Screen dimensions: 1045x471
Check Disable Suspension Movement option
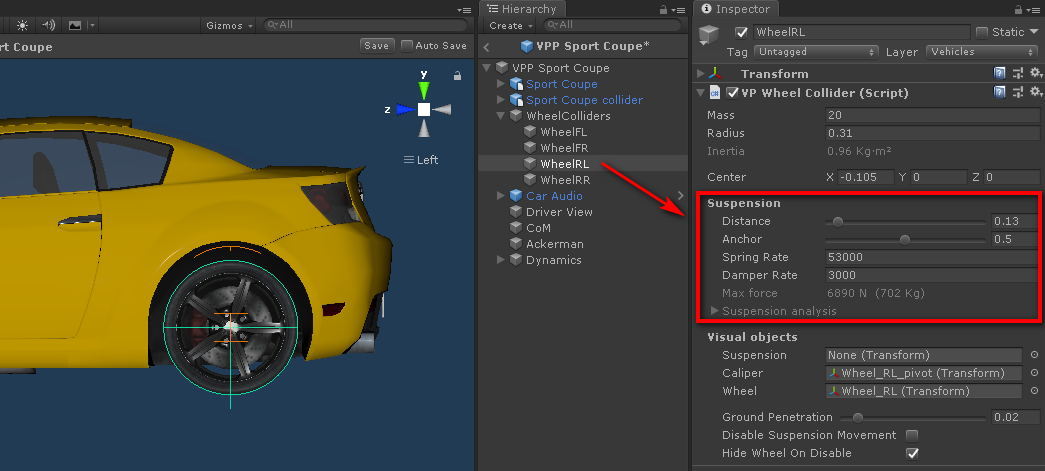tap(911, 436)
